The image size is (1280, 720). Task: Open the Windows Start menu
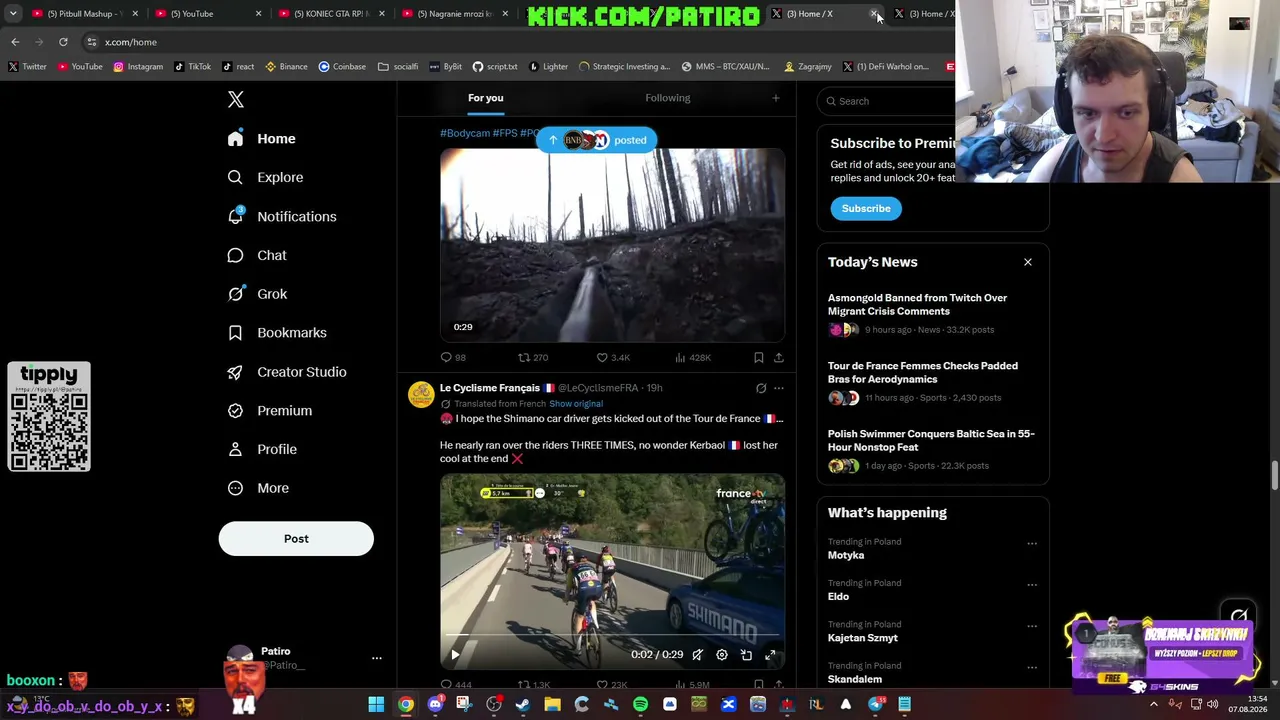[376, 705]
